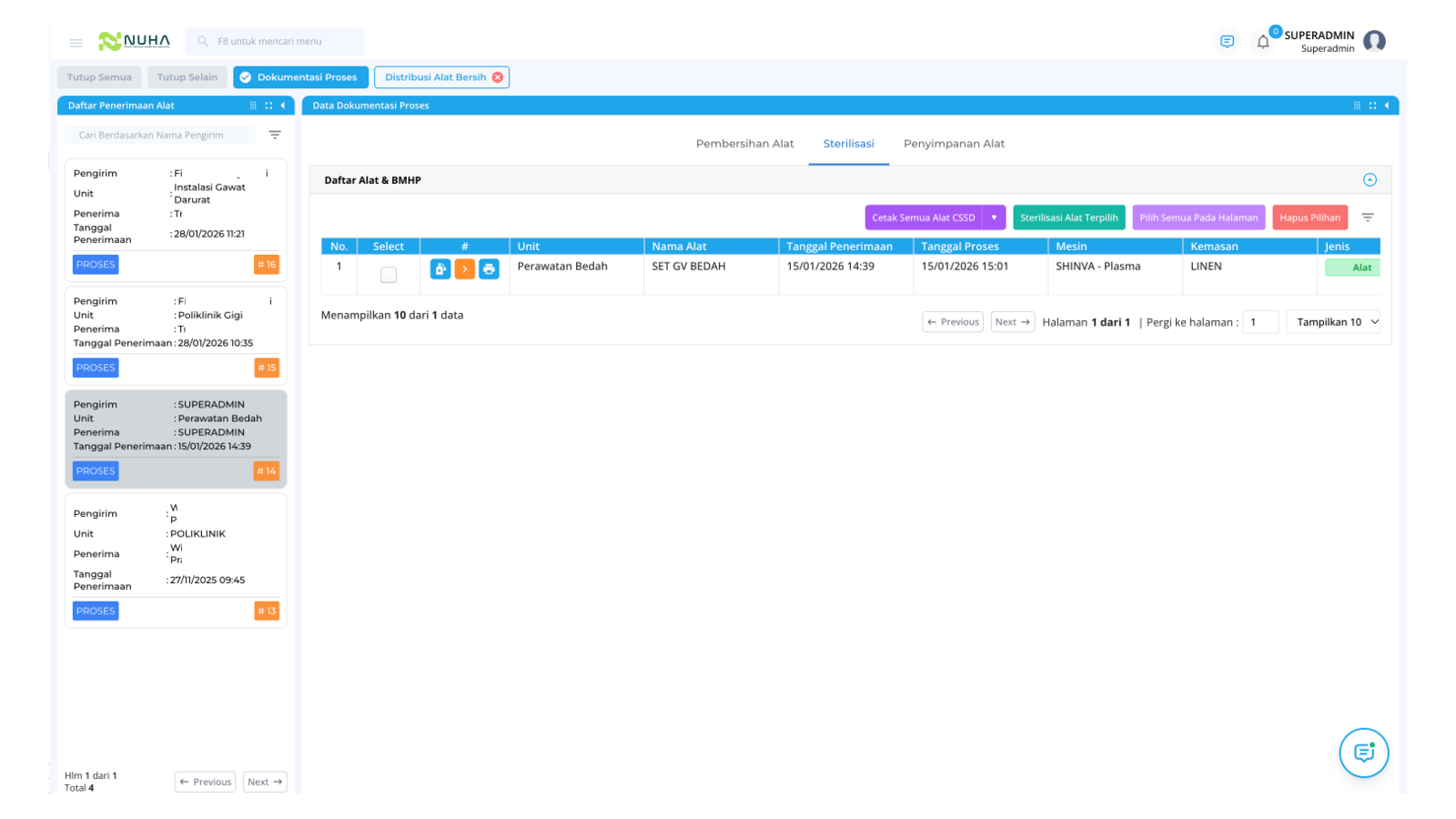Open the SUPERADMIN profile avatar
The width and height of the screenshot is (1456, 819).
tap(1374, 41)
